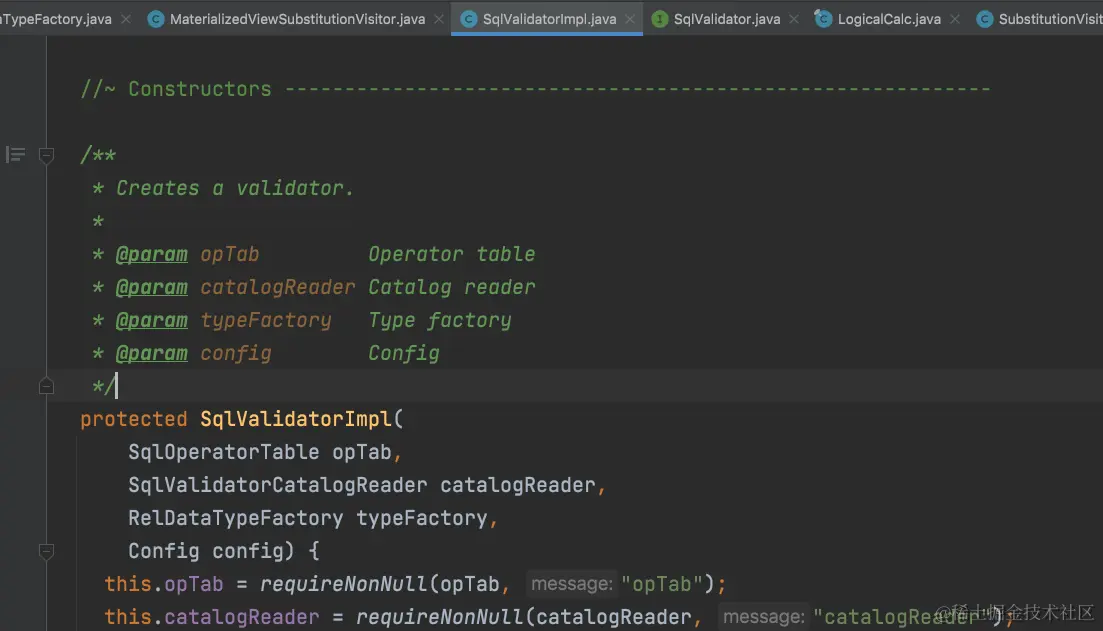
Task: Click the interface icon on SqlValidator tab
Action: pyautogui.click(x=659, y=19)
